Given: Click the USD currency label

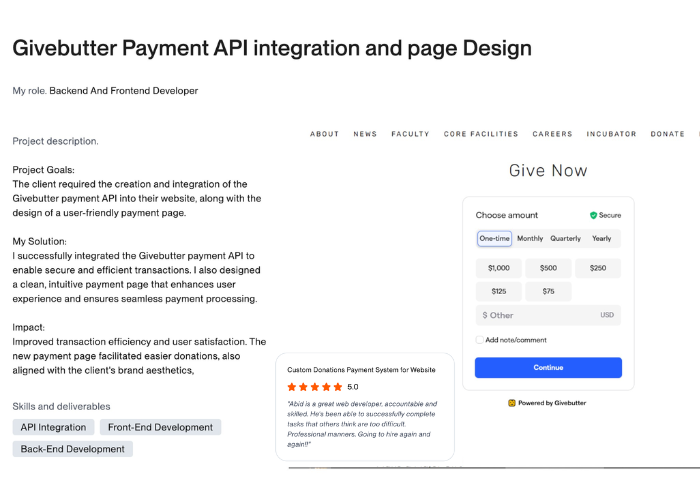Looking at the screenshot, I should pos(607,315).
